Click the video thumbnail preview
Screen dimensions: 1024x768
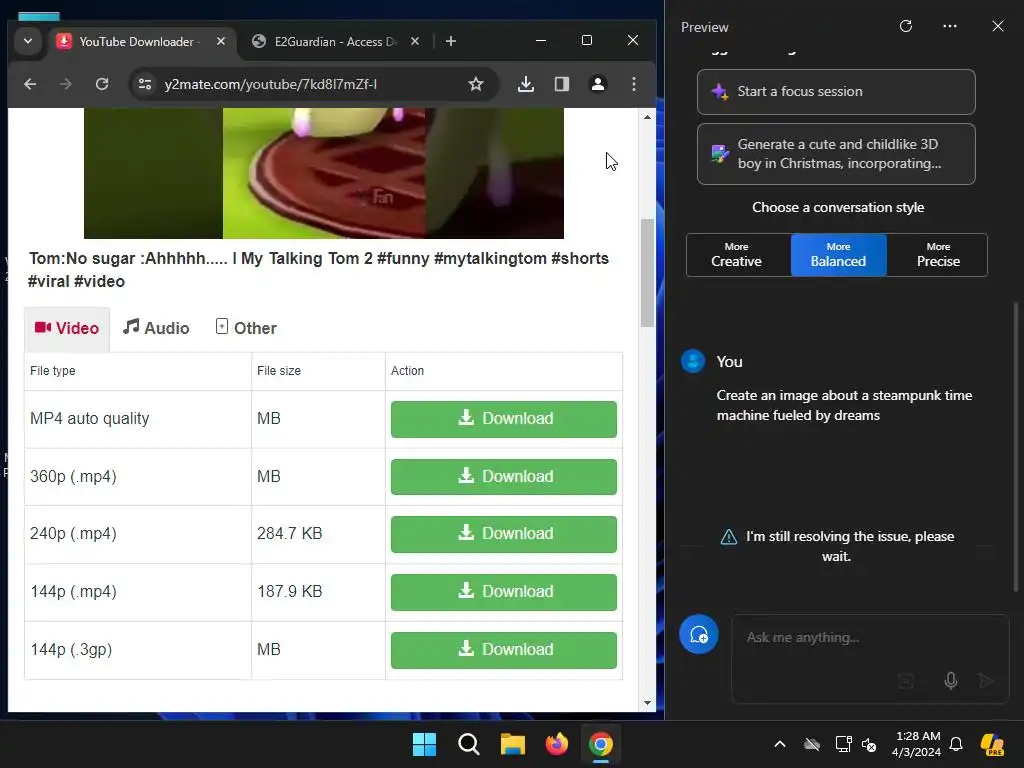pos(324,173)
